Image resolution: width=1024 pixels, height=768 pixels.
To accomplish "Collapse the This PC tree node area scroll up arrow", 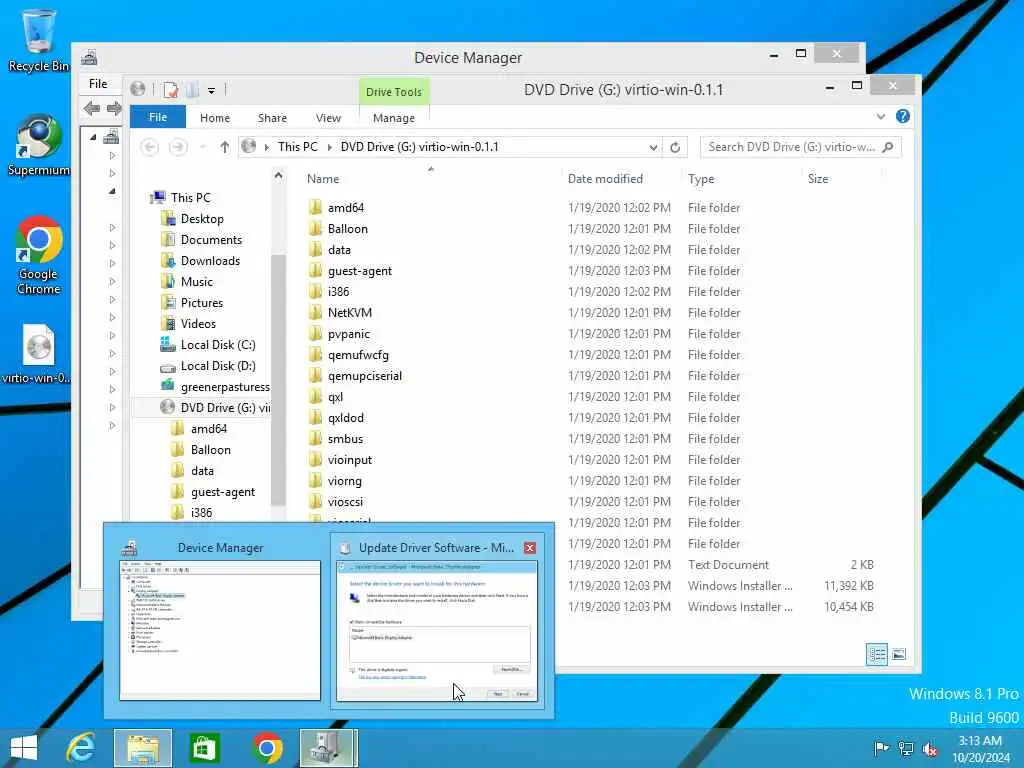I will pos(278,176).
